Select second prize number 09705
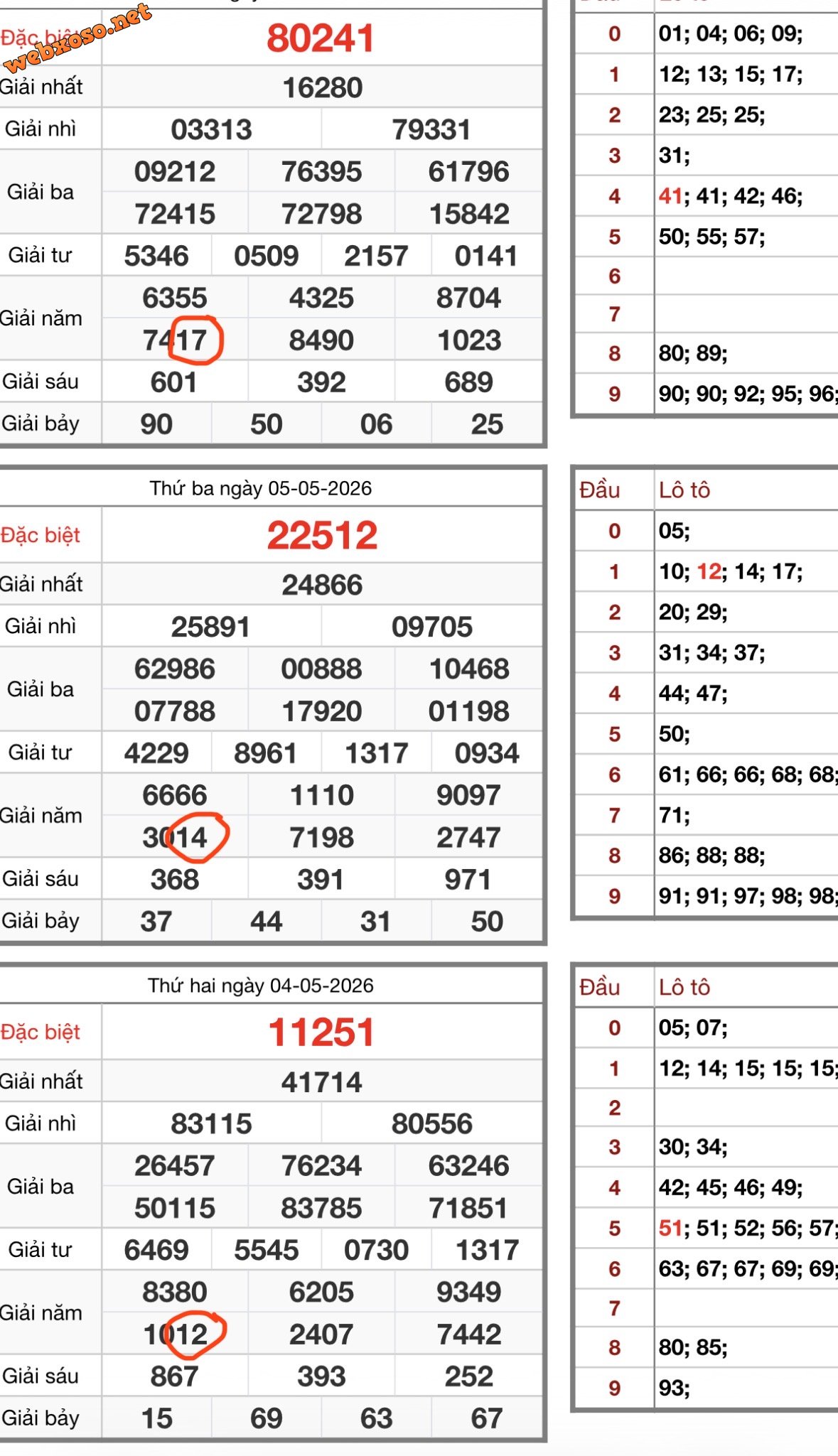838x1456 pixels. point(431,627)
